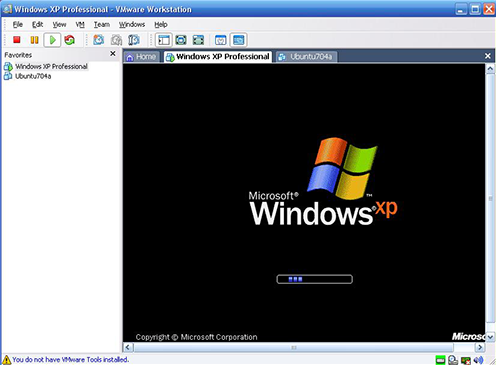
Task: Minimize the VMware Workstation window
Action: click(x=461, y=9)
